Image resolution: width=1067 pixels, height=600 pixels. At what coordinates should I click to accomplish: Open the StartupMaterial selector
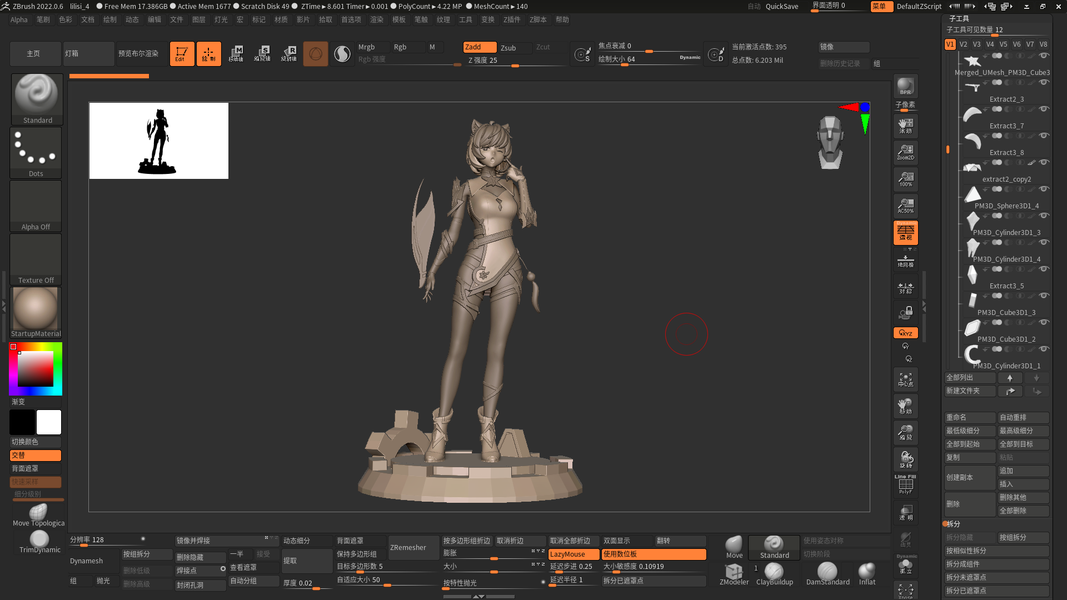pos(36,312)
